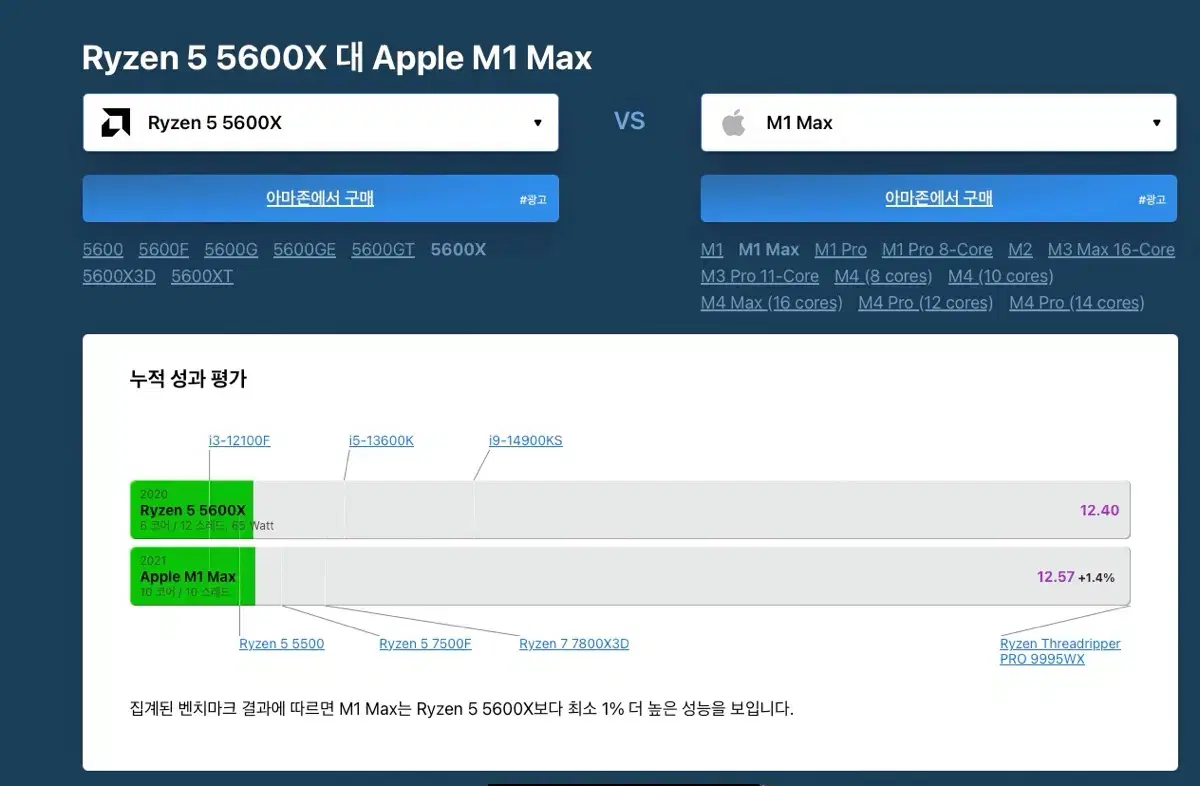Image resolution: width=1200 pixels, height=786 pixels.
Task: Click the 누적 성과 평가 heading
Action: (x=188, y=379)
